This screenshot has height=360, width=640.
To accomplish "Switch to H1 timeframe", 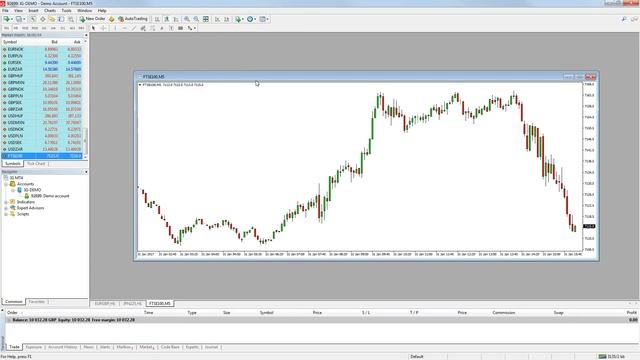I will point(44,28).
